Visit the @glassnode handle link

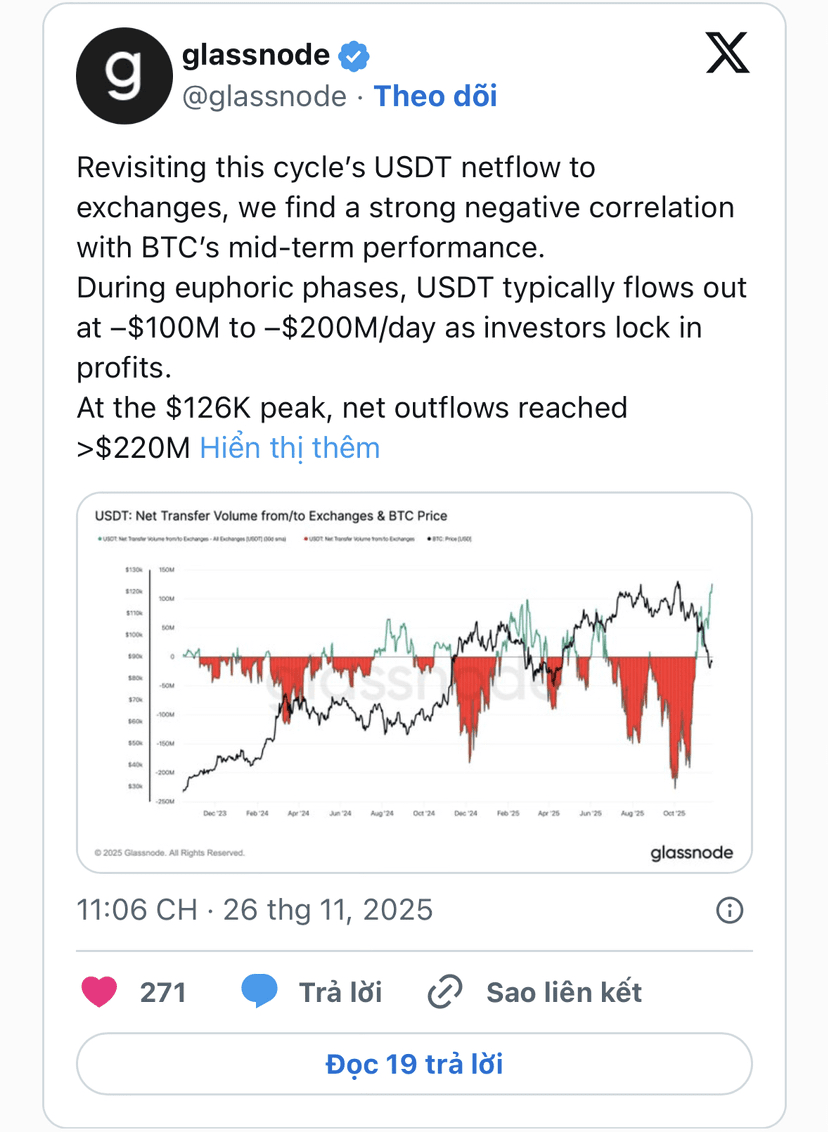pyautogui.click(x=264, y=96)
